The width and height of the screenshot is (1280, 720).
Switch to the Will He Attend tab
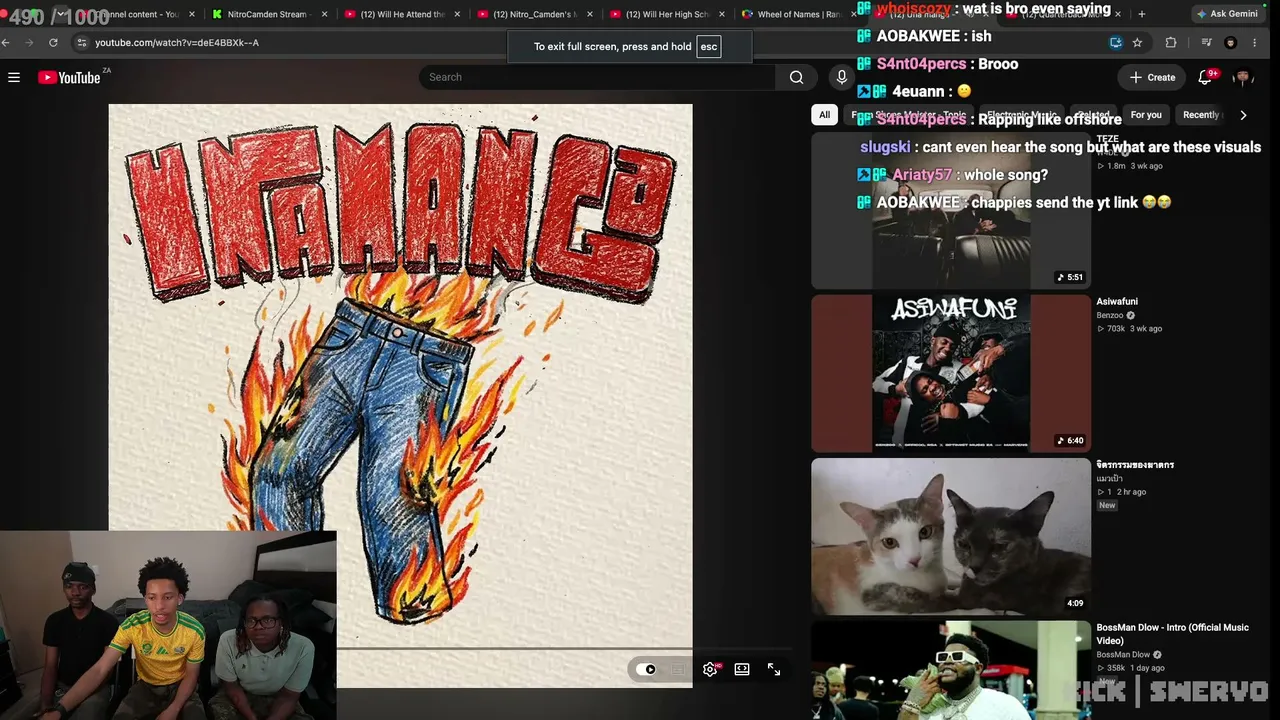tap(402, 14)
